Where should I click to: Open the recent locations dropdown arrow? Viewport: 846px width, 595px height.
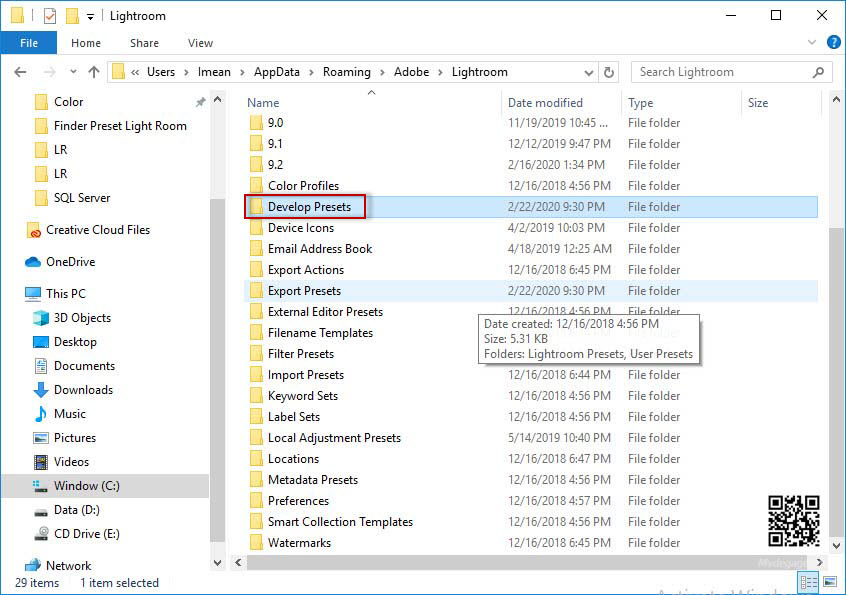pos(73,72)
